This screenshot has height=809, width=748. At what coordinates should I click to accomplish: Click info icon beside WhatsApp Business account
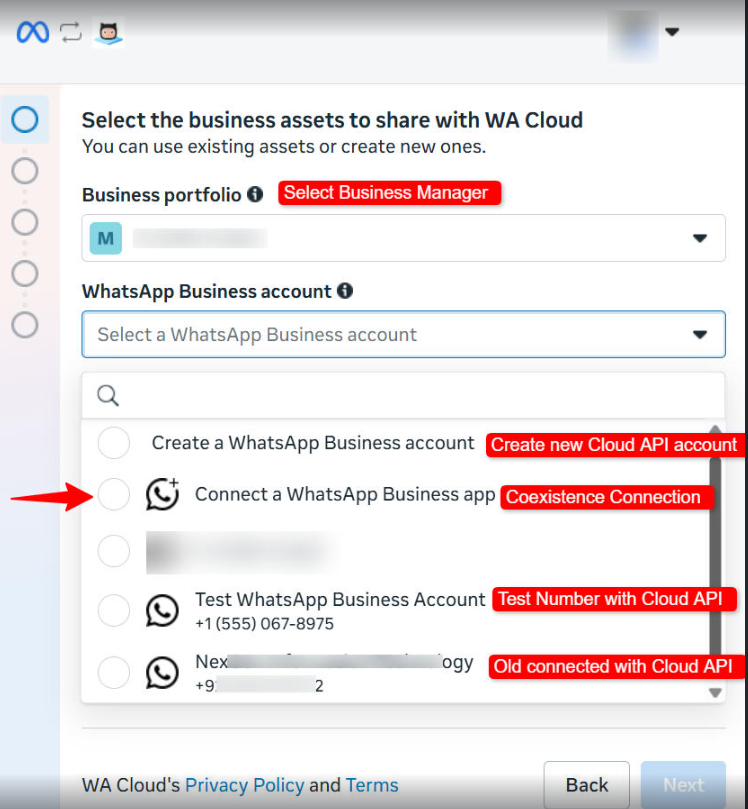345,291
